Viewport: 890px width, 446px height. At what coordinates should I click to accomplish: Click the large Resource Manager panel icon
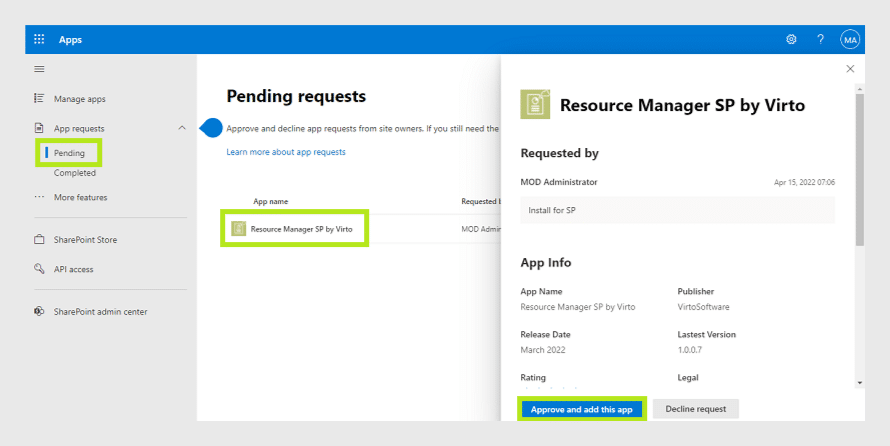coord(535,104)
